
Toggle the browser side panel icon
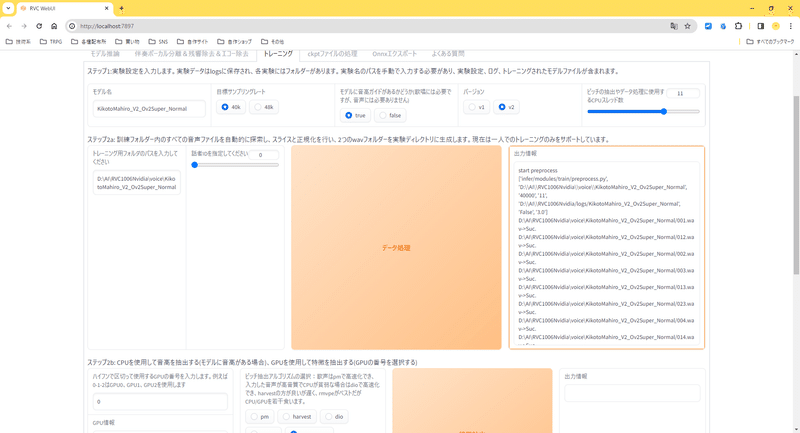pyautogui.click(x=760, y=26)
